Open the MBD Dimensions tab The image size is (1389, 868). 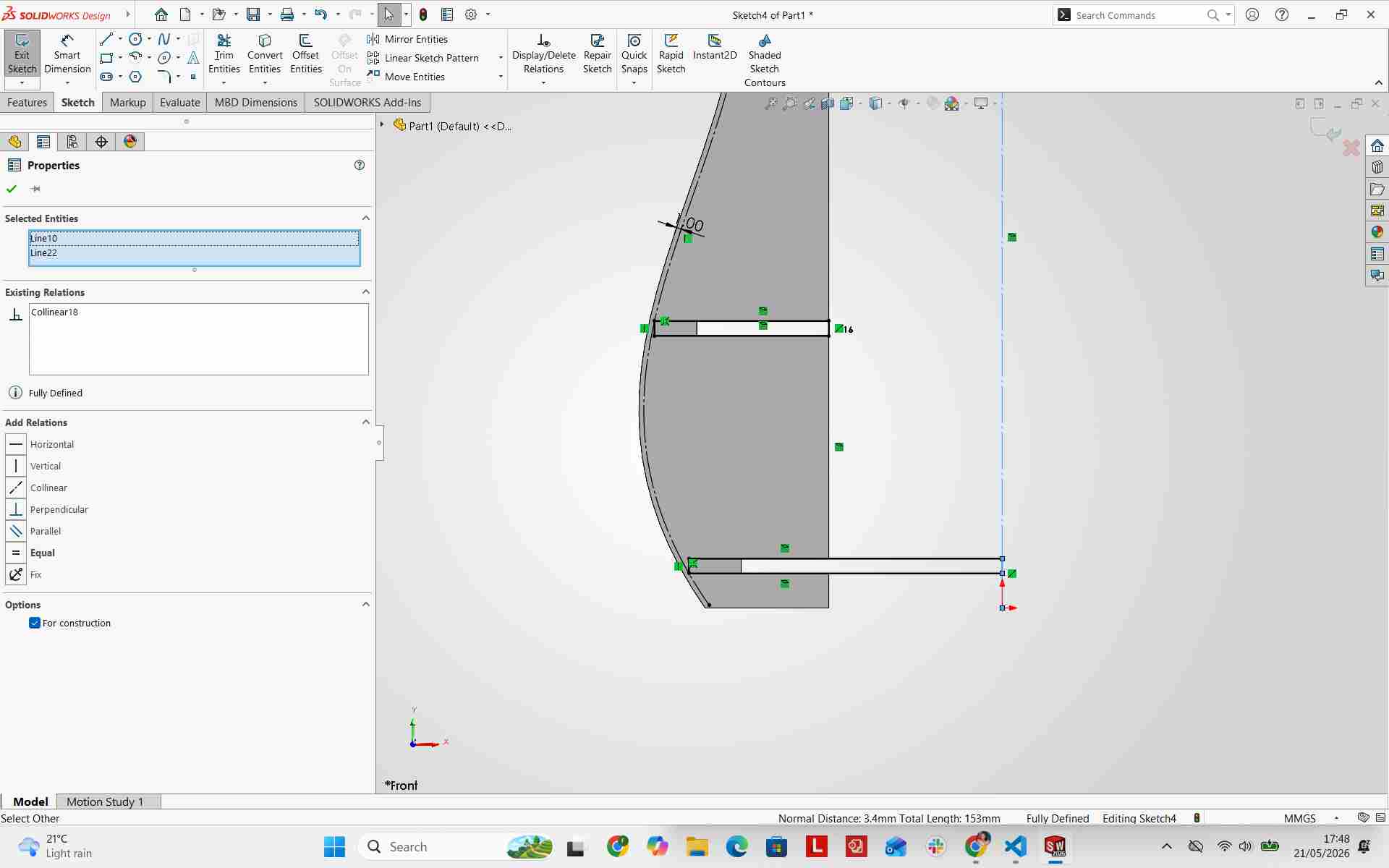(256, 102)
